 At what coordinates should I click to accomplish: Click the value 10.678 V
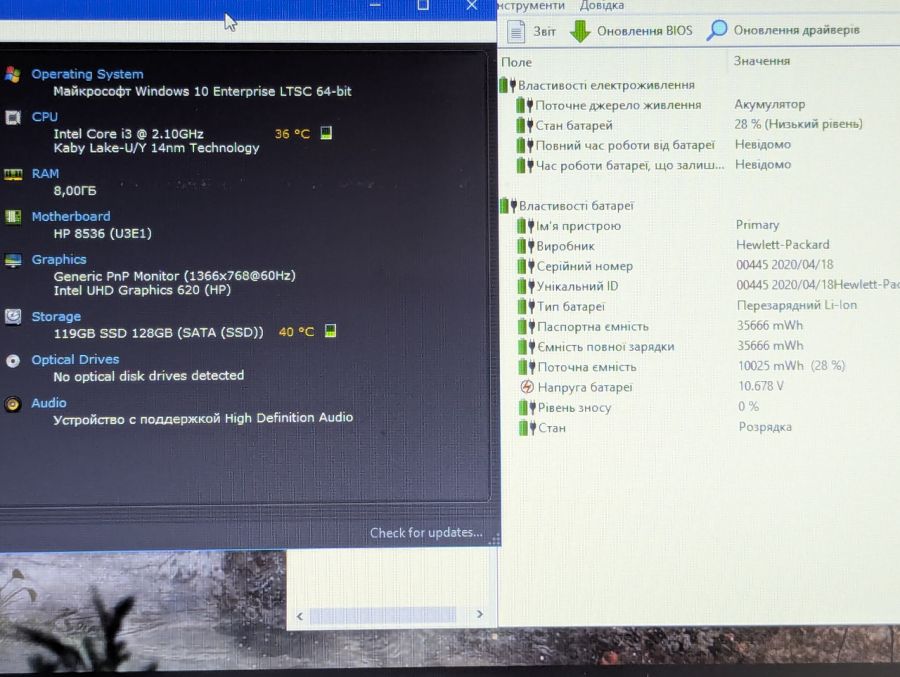pos(761,386)
